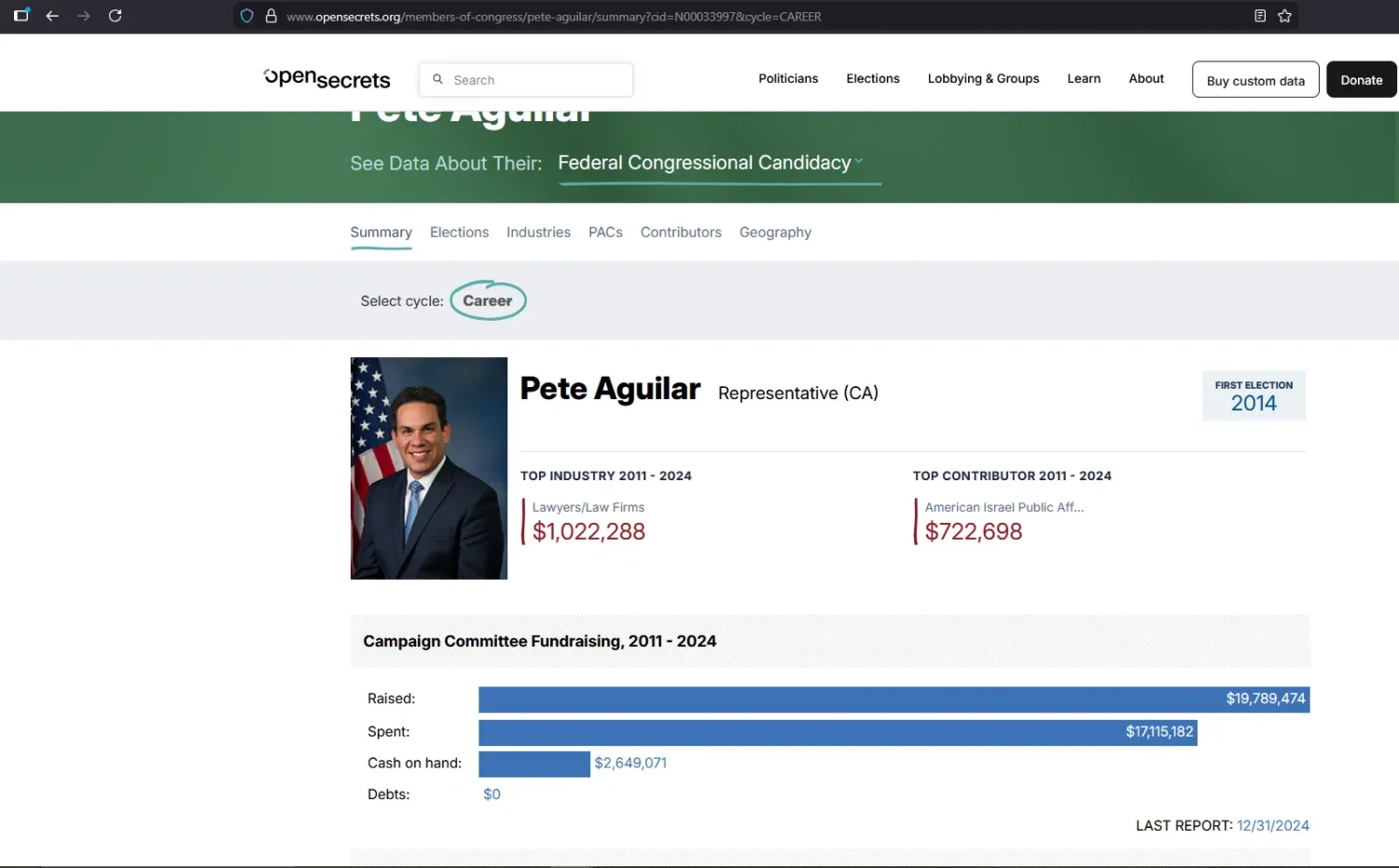This screenshot has height=868, width=1399.
Task: Click the $0 debts value
Action: click(x=492, y=794)
